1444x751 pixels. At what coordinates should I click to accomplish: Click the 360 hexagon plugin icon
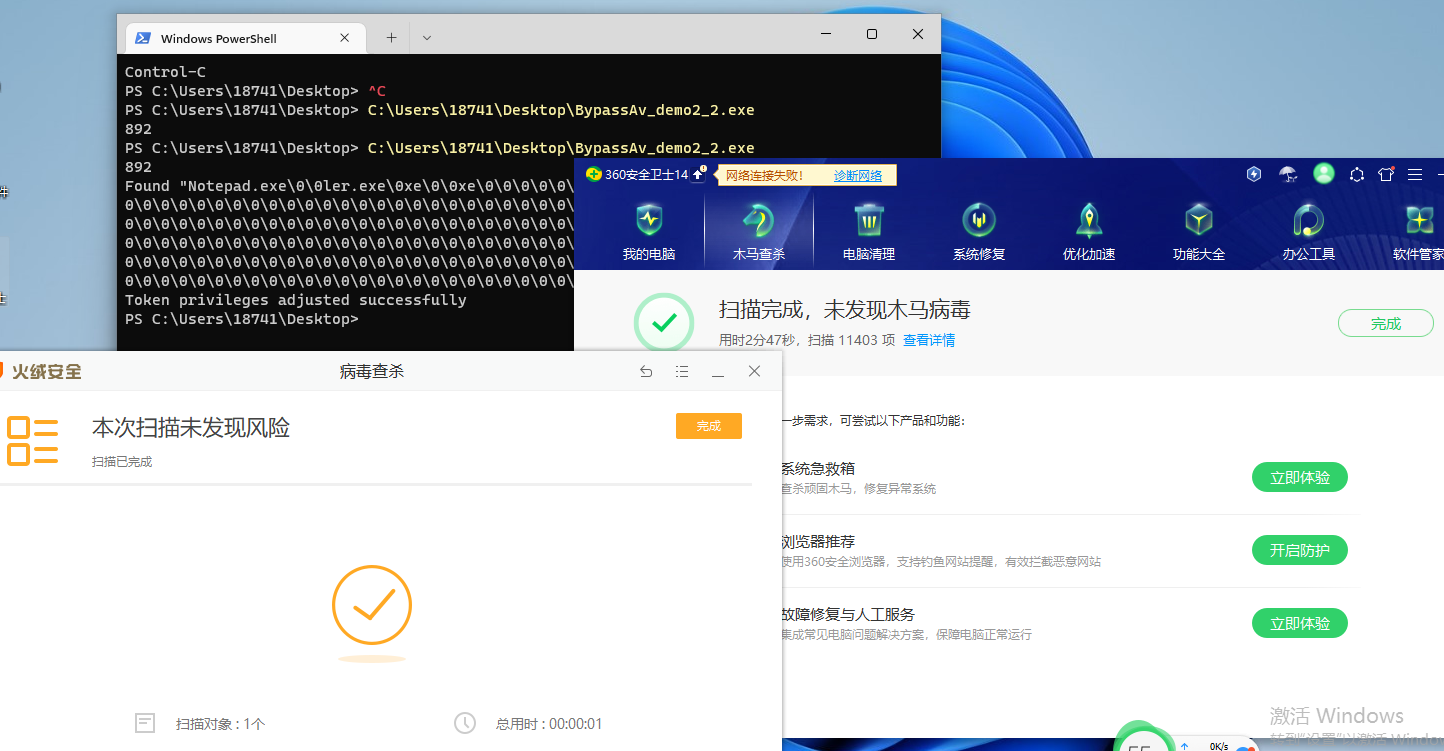(1357, 174)
